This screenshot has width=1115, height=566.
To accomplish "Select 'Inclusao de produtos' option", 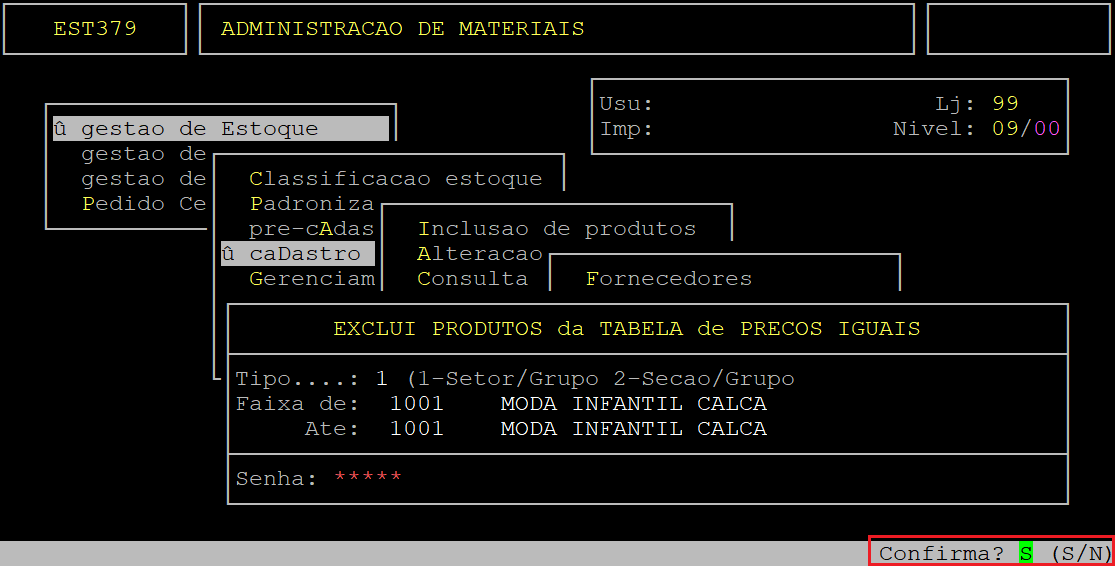I will coord(556,229).
